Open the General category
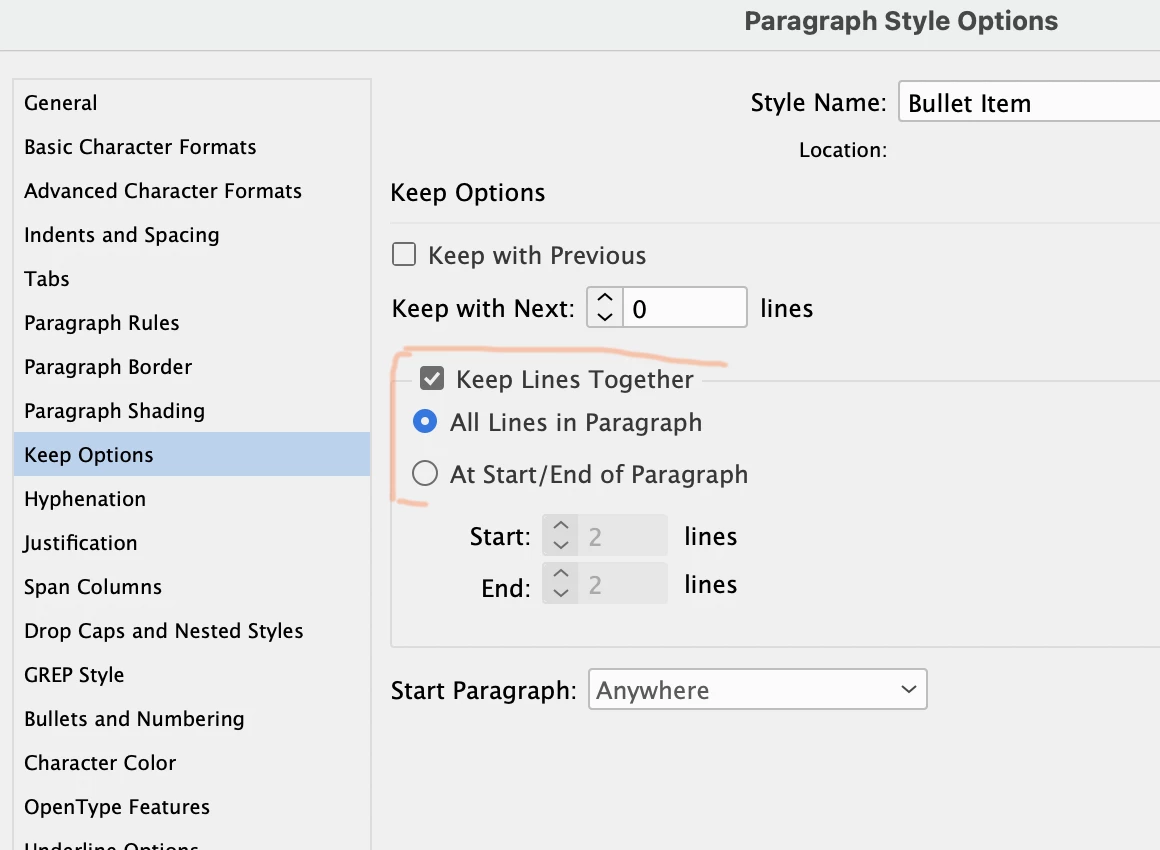The image size is (1160, 850). coord(61,103)
